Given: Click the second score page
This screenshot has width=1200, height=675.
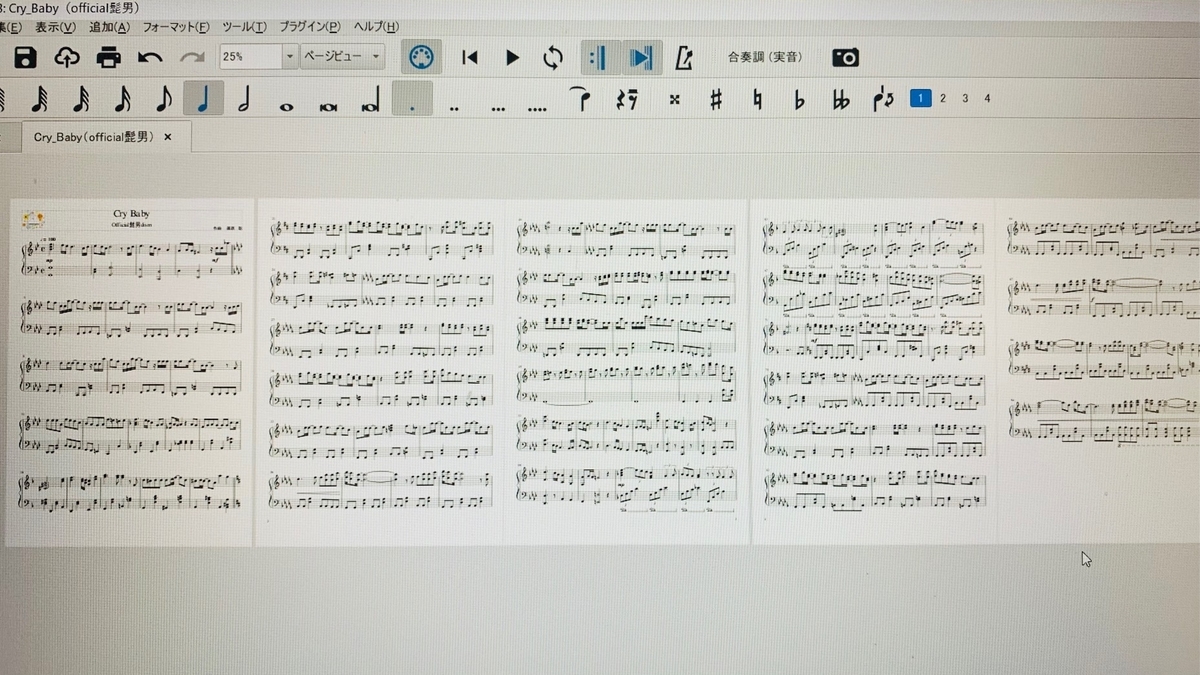Looking at the screenshot, I should click(378, 373).
